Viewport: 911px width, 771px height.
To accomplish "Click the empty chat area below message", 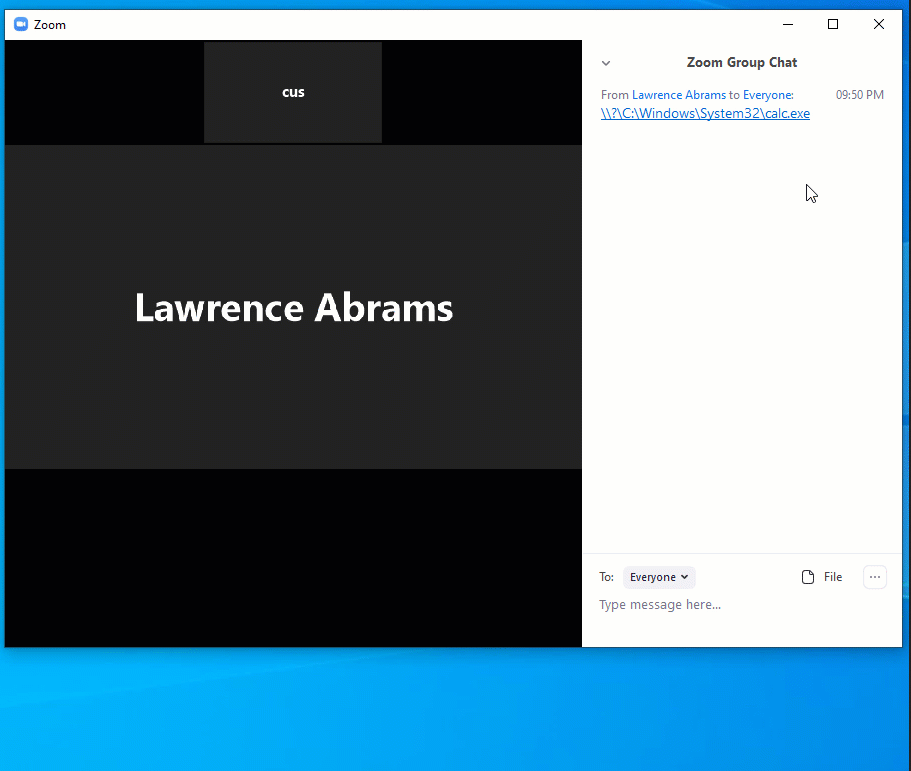I will click(740, 350).
